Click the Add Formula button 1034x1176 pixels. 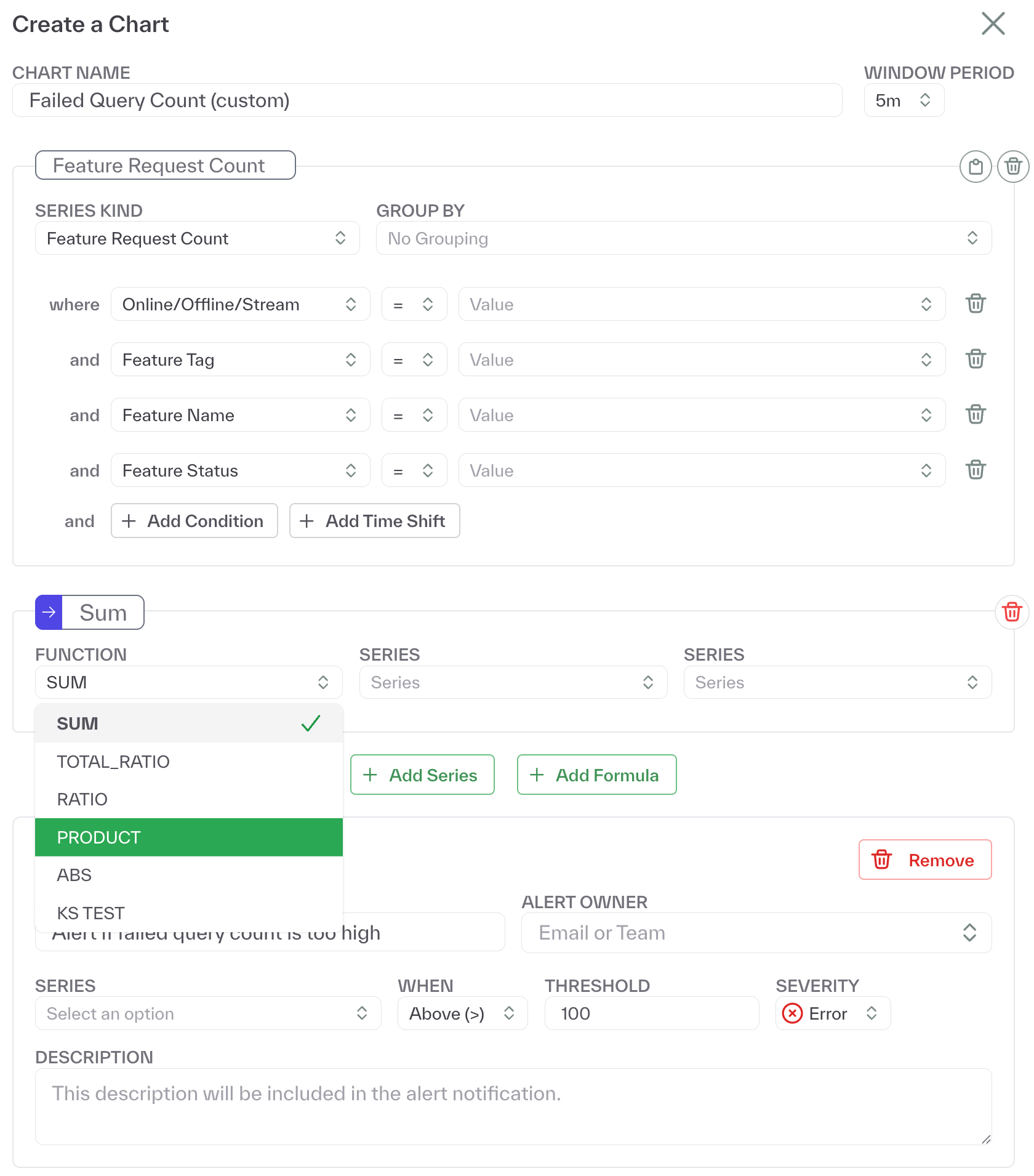596,775
